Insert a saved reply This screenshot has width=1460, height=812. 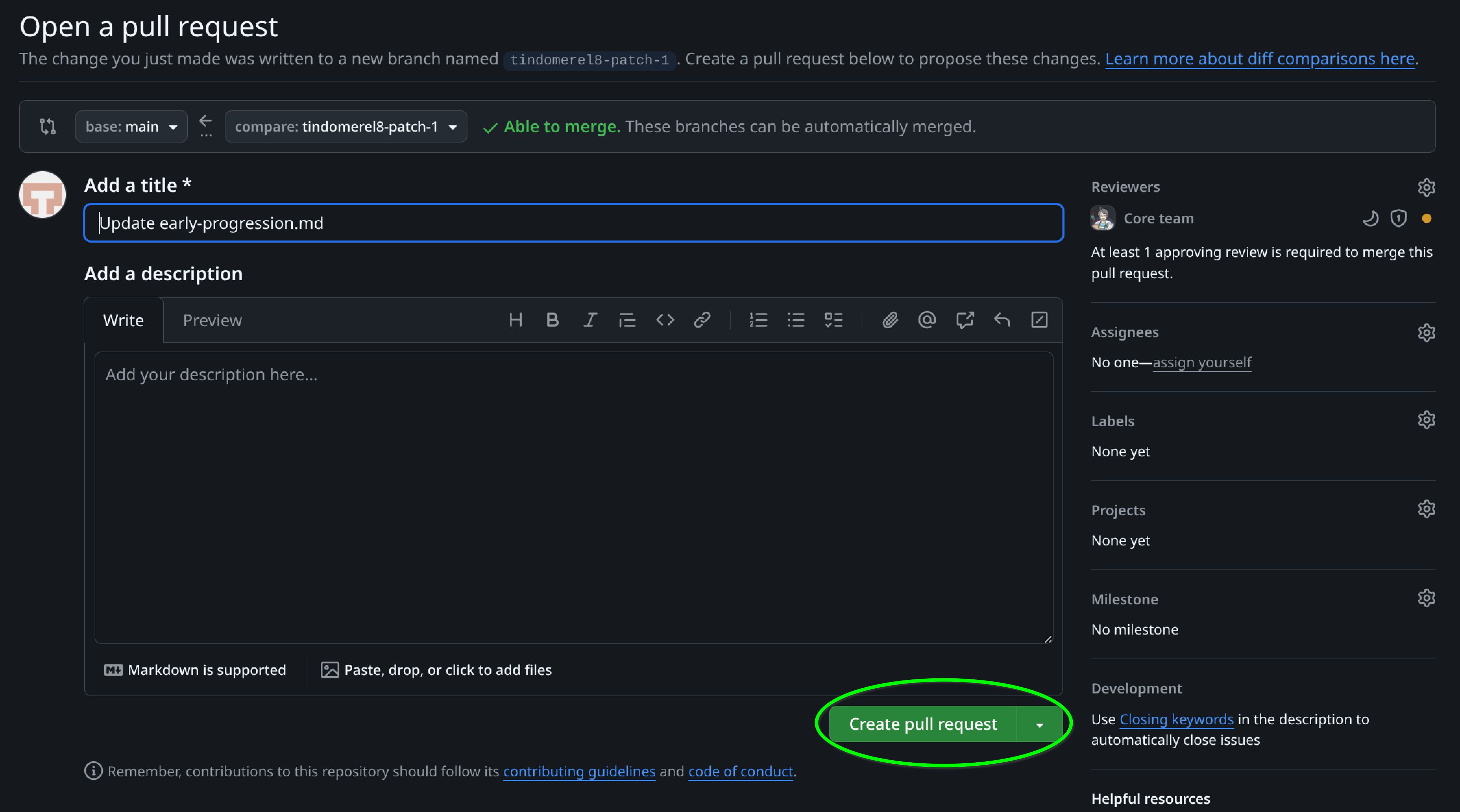1002,320
